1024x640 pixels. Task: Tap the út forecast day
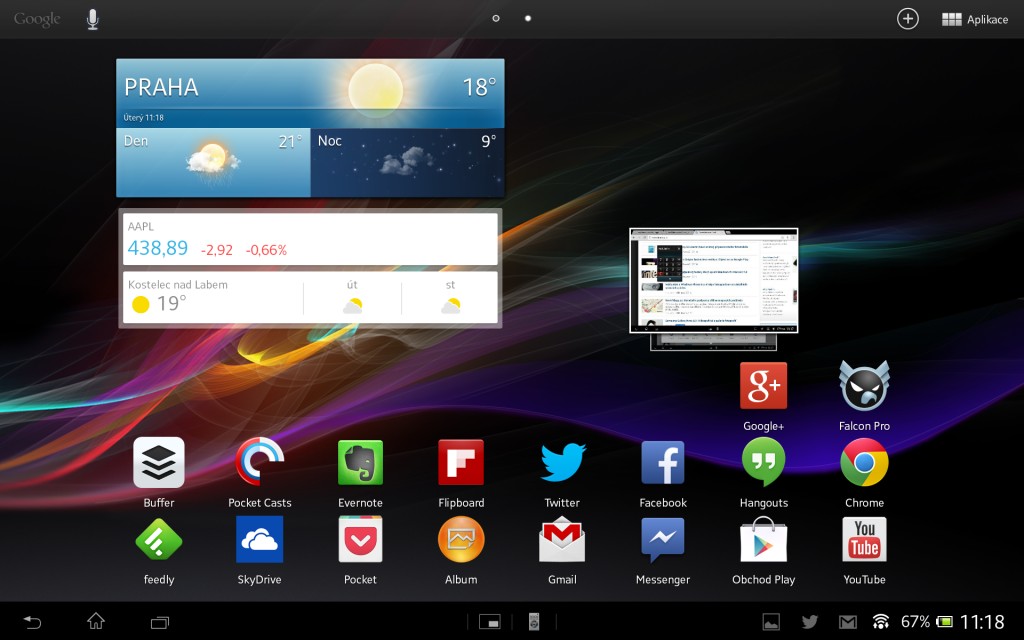click(352, 298)
